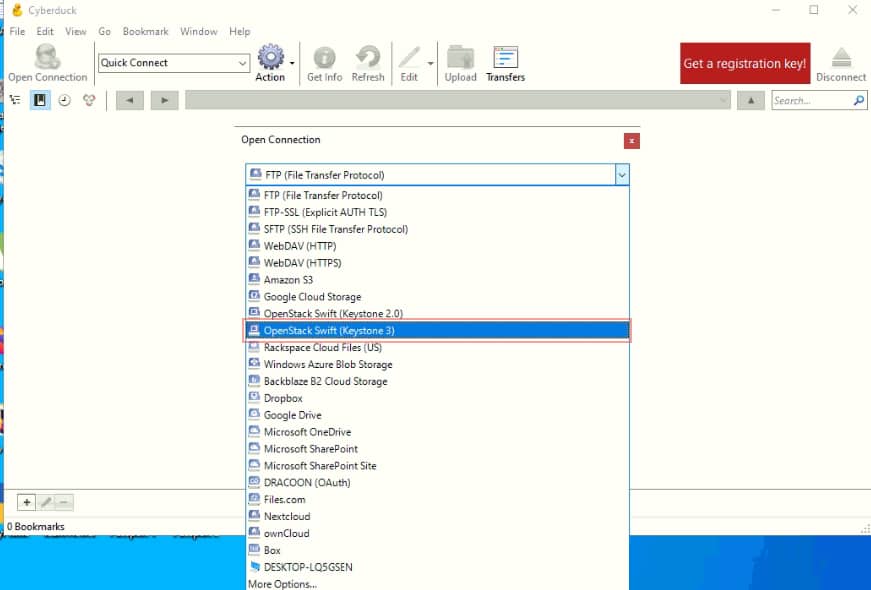
Task: Open the Transfers window icon
Action: (x=505, y=58)
